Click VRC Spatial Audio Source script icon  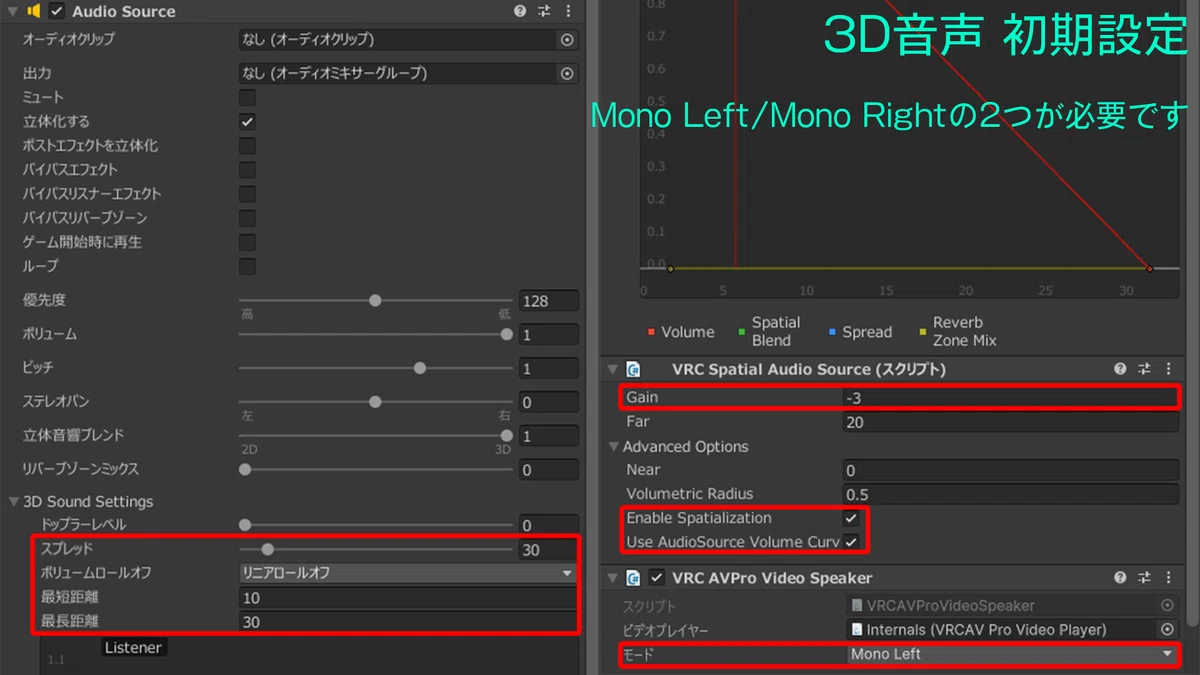tap(633, 369)
